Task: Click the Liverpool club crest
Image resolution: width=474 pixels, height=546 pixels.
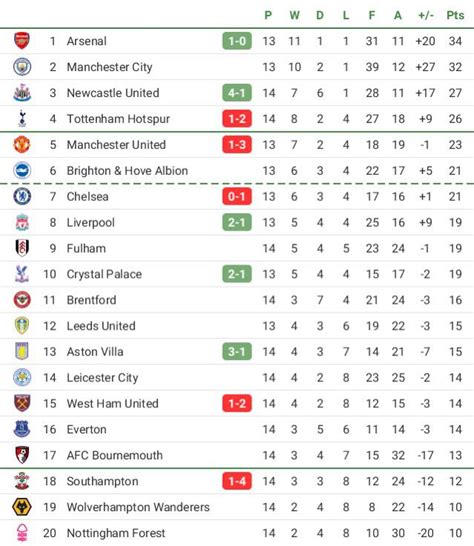Action: coord(22,222)
